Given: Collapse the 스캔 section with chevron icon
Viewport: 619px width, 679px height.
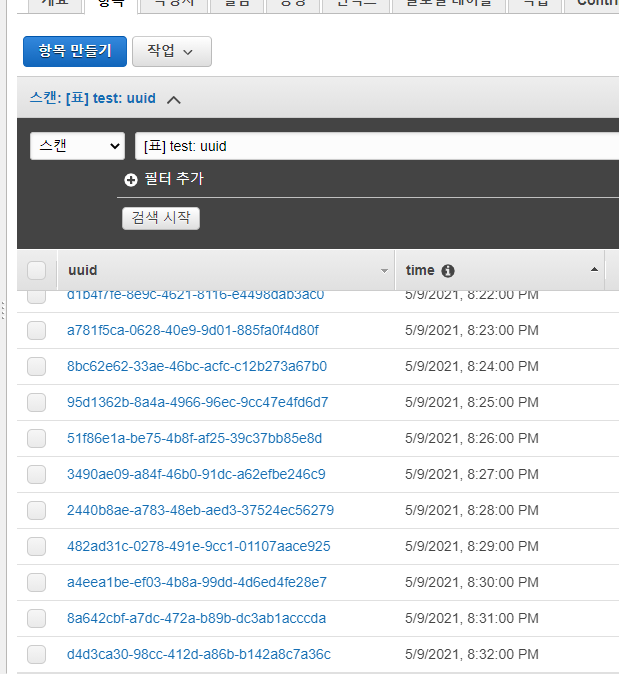Looking at the screenshot, I should [174, 99].
